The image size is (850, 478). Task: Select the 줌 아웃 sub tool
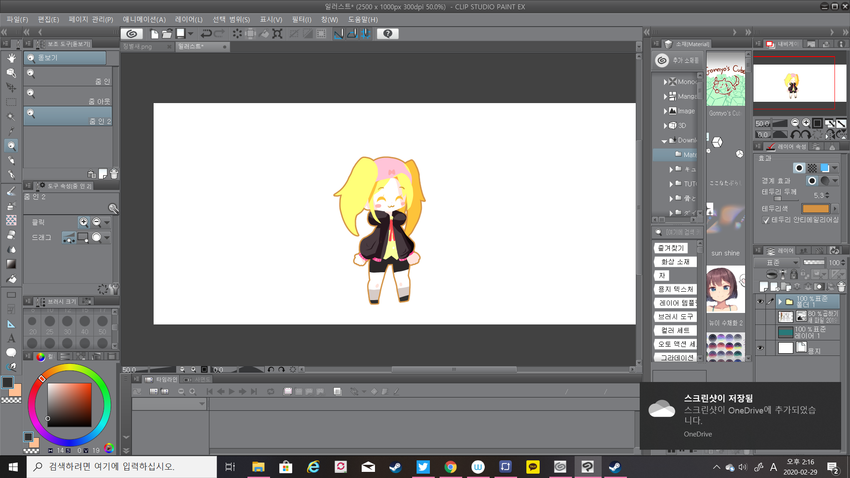[x=68, y=96]
